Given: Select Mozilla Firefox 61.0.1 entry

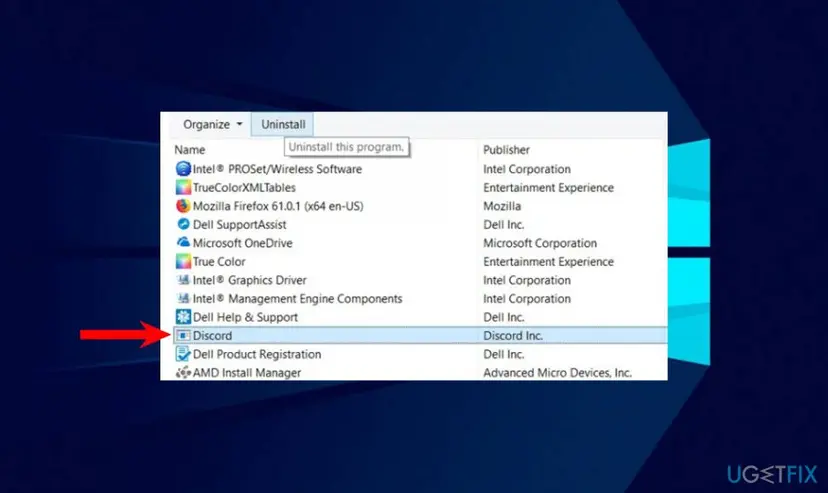Looking at the screenshot, I should (x=278, y=206).
